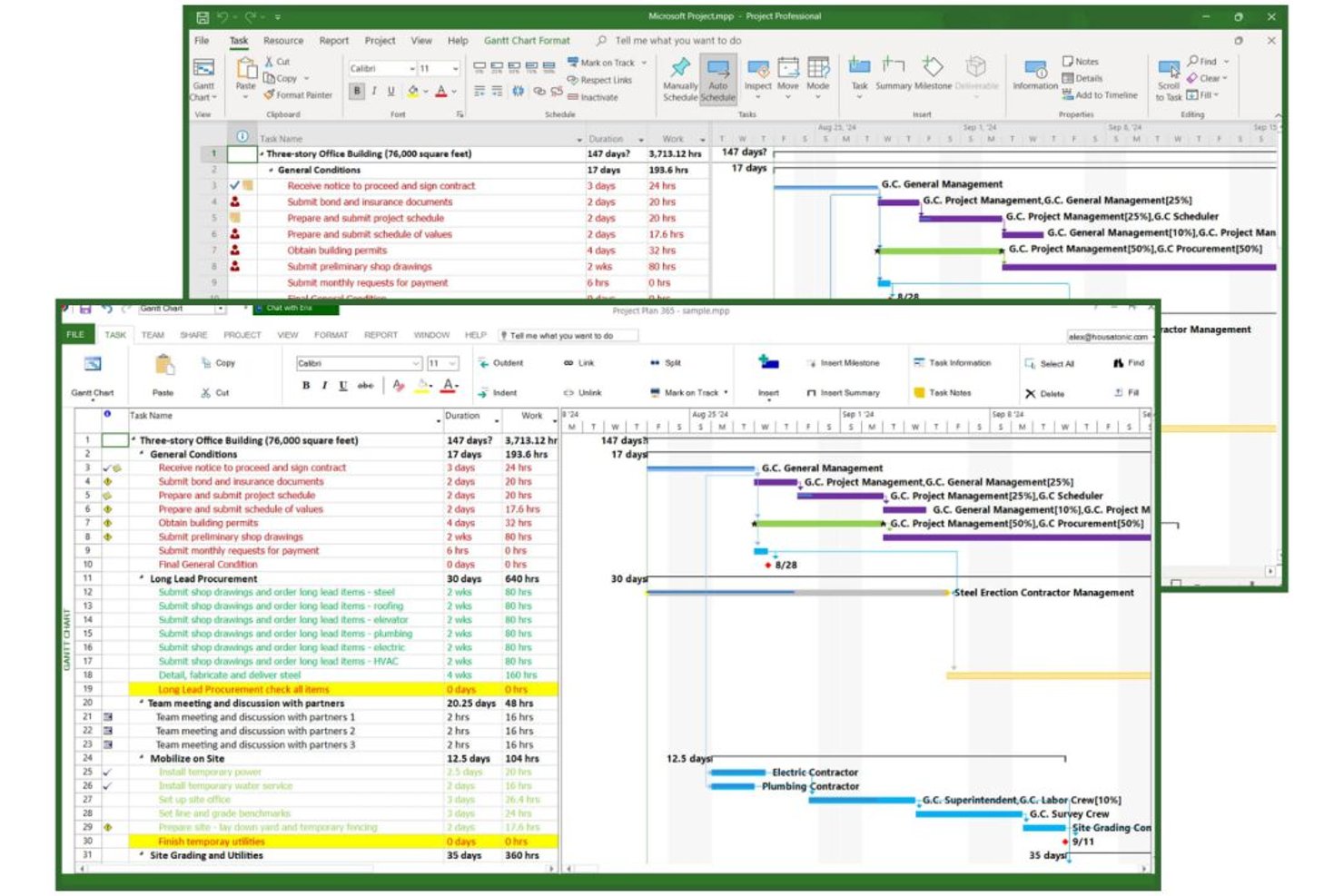This screenshot has width=1344, height=896.
Task: Open Resource tab in Microsoft Project
Action: [x=283, y=41]
